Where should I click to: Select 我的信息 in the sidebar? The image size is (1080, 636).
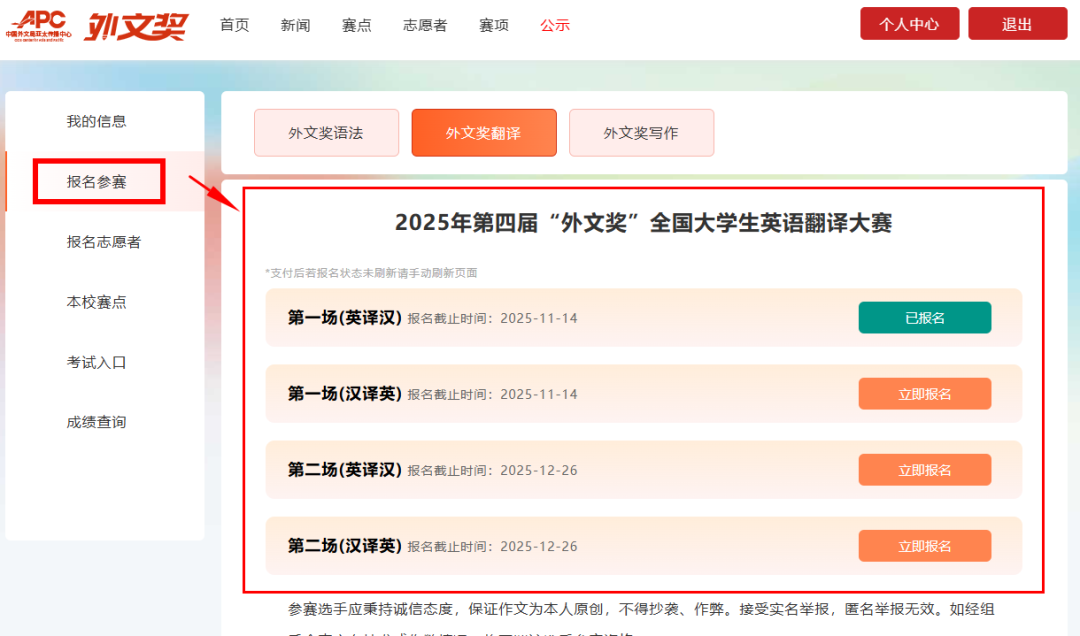pyautogui.click(x=96, y=121)
